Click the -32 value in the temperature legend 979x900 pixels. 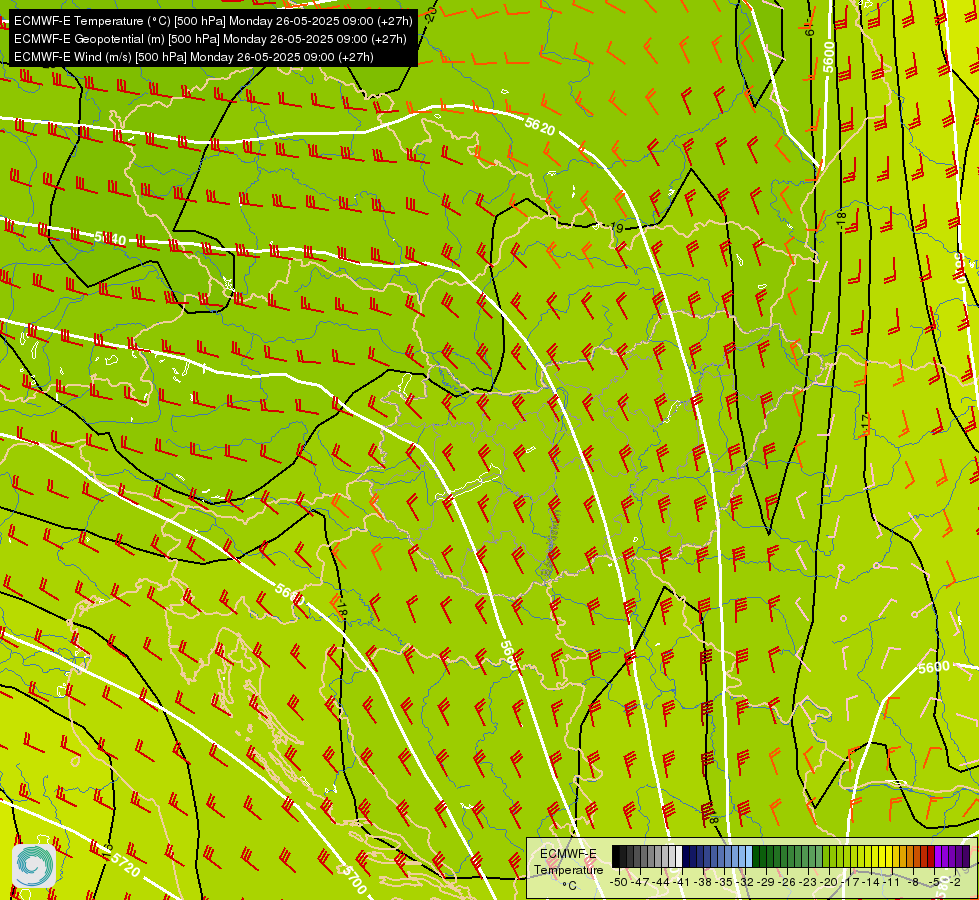[x=745, y=882]
